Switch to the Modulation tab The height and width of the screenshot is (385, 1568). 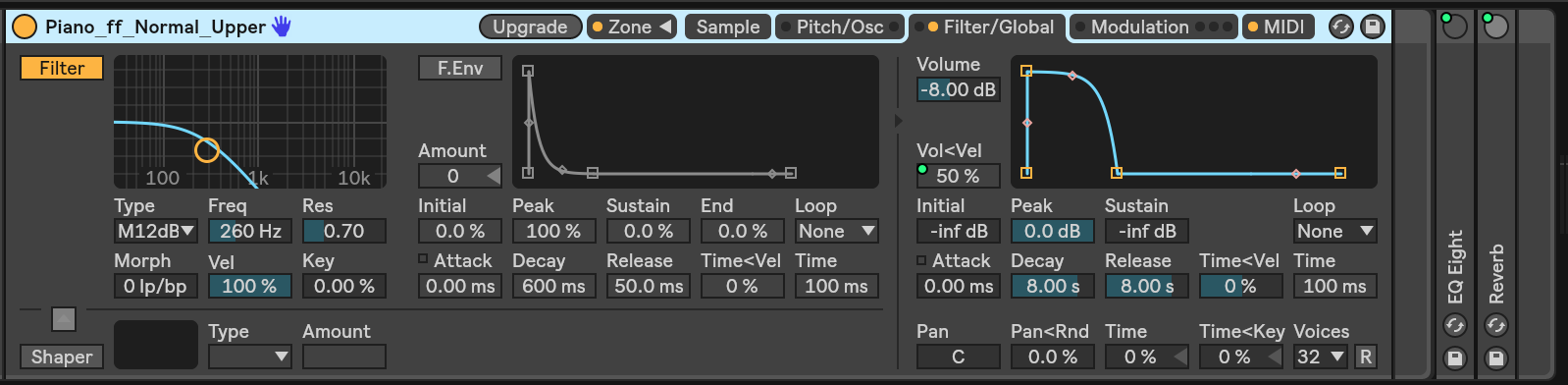pos(1153,27)
